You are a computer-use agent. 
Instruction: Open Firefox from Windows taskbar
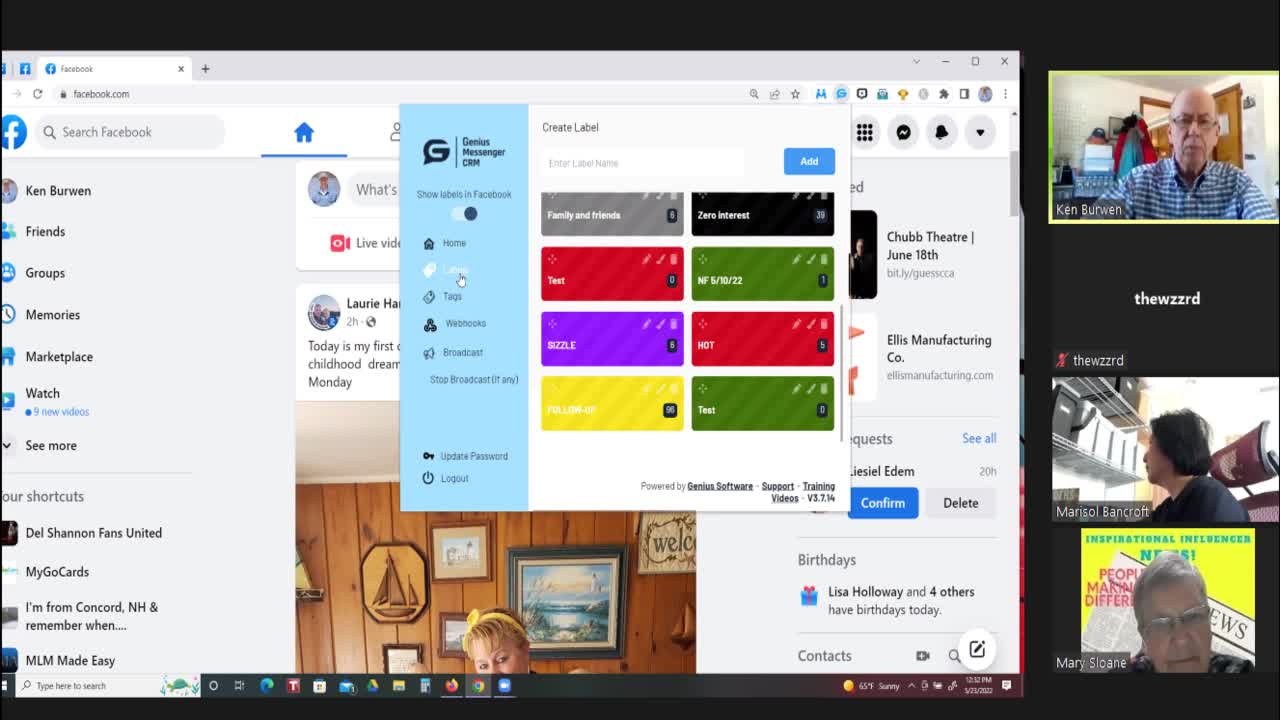coord(452,686)
